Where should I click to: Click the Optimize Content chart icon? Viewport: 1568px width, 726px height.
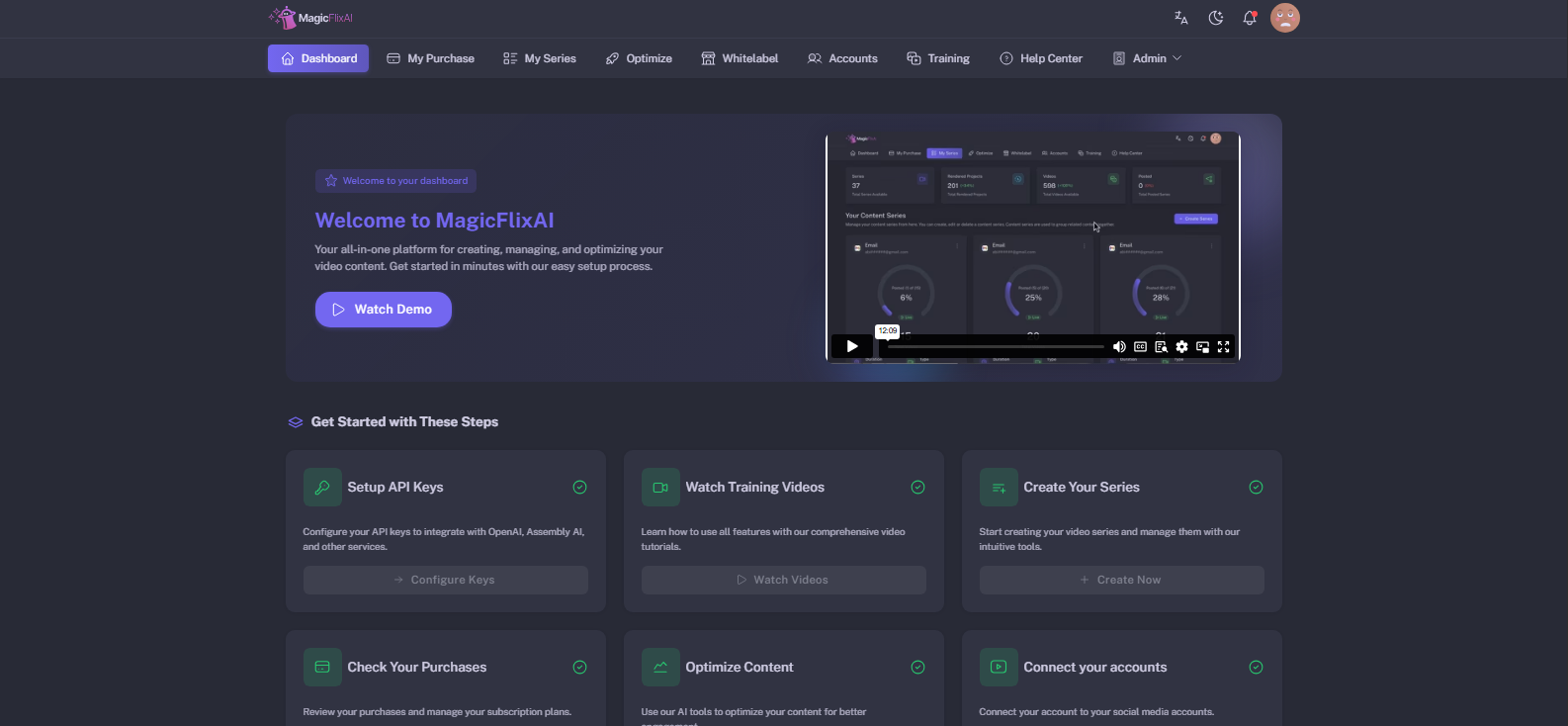[x=660, y=668]
